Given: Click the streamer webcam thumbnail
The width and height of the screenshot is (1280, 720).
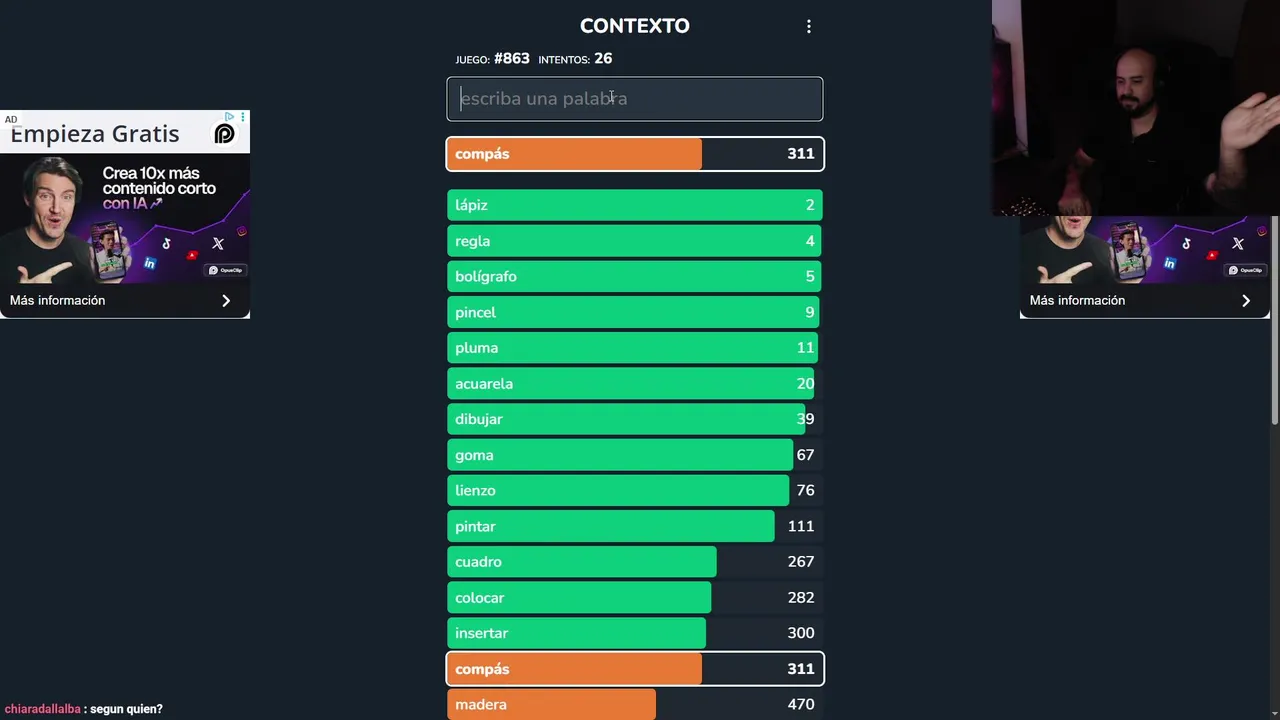Looking at the screenshot, I should coord(1136,108).
